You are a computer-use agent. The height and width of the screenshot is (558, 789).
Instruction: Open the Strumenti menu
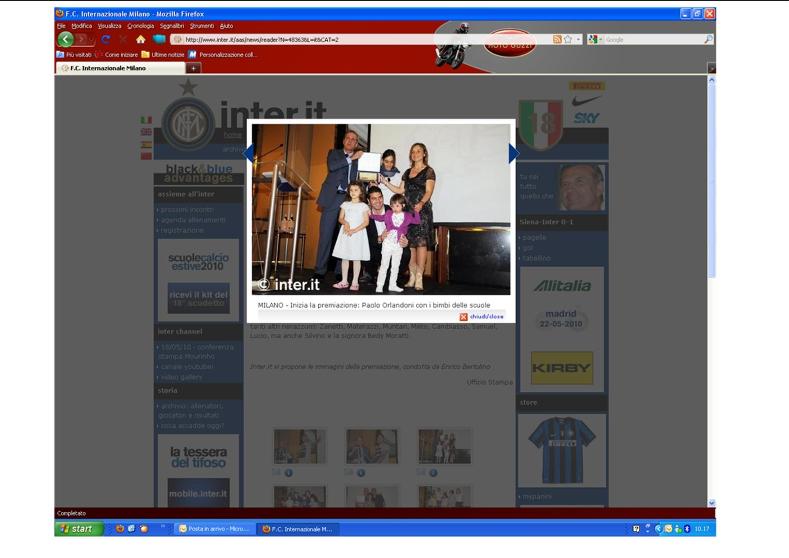(202, 26)
